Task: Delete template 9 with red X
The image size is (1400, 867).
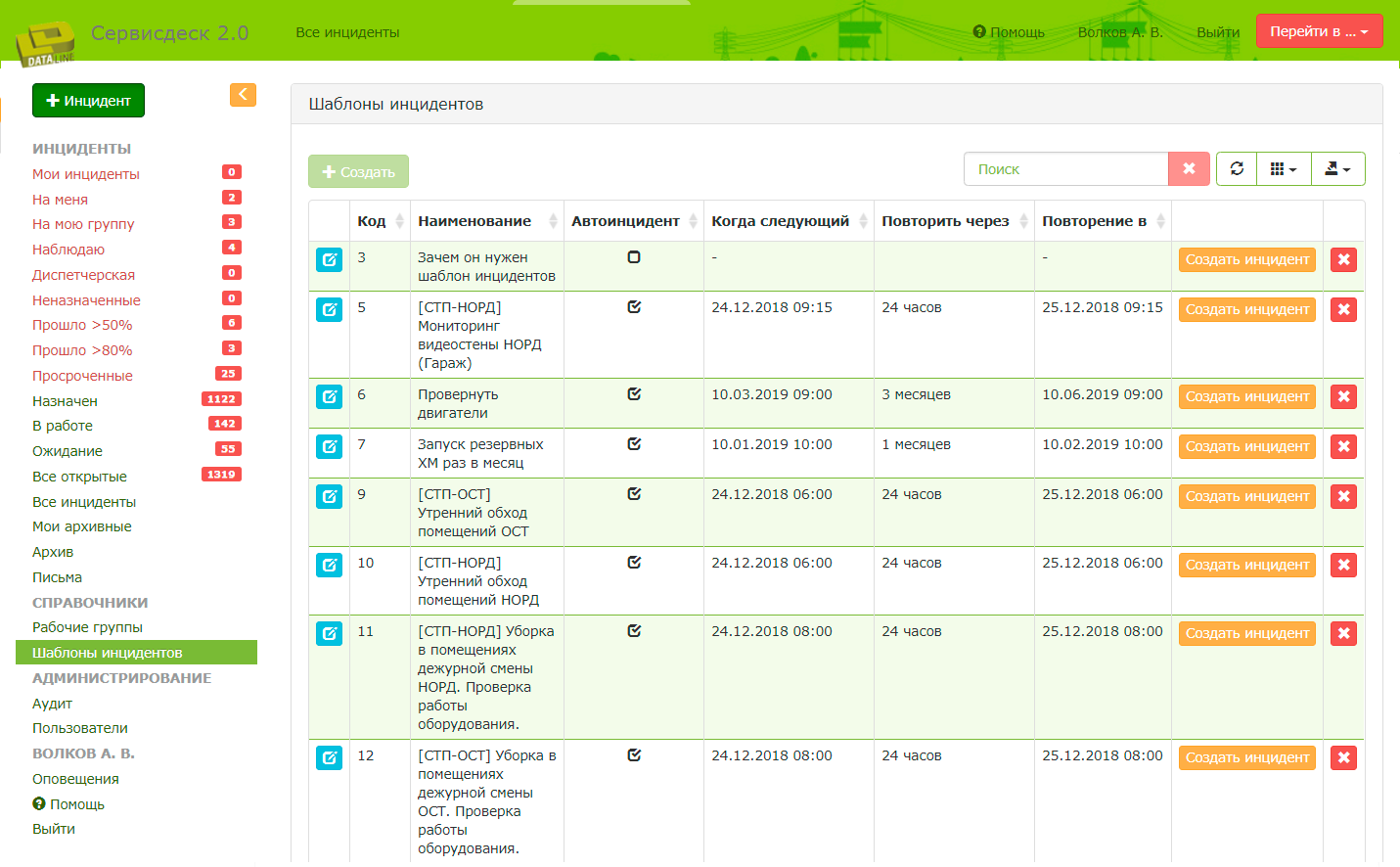Action: (x=1343, y=496)
